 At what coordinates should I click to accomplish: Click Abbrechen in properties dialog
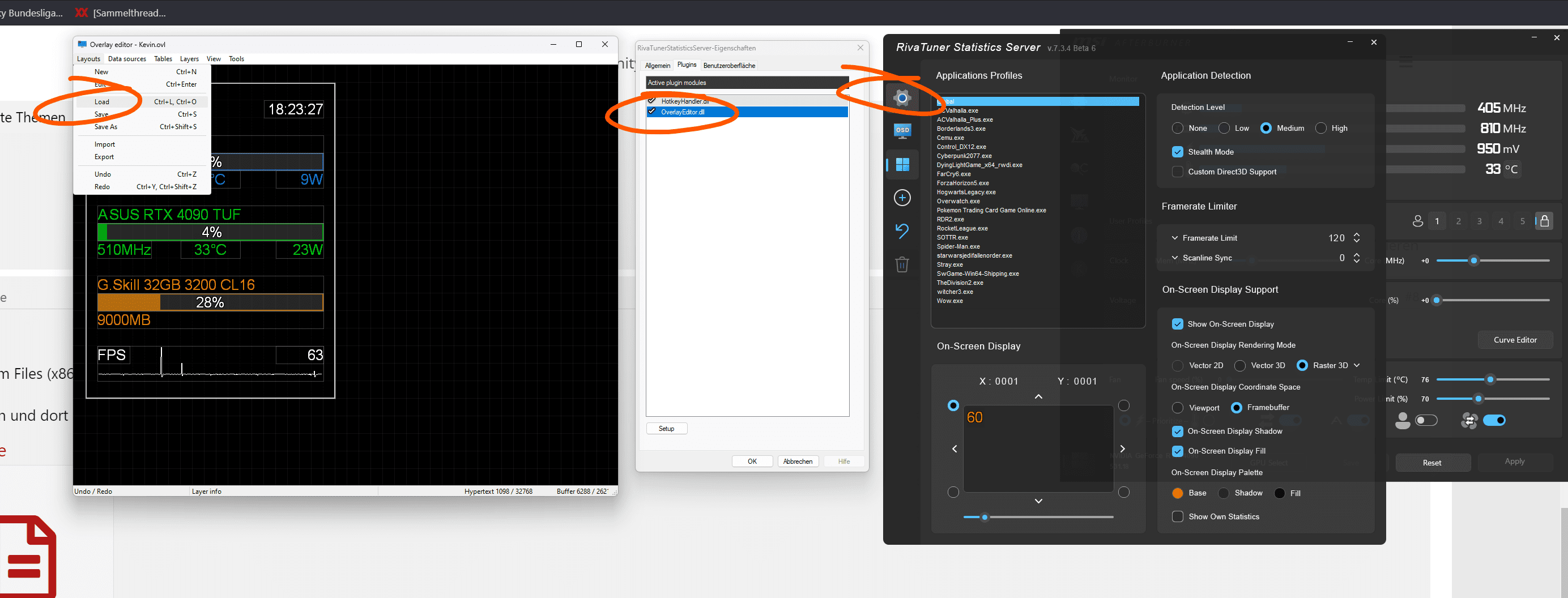click(x=798, y=462)
